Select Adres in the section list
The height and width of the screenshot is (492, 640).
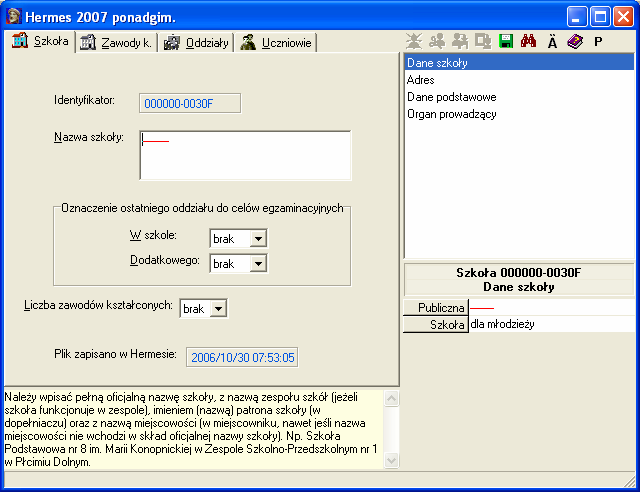point(519,80)
